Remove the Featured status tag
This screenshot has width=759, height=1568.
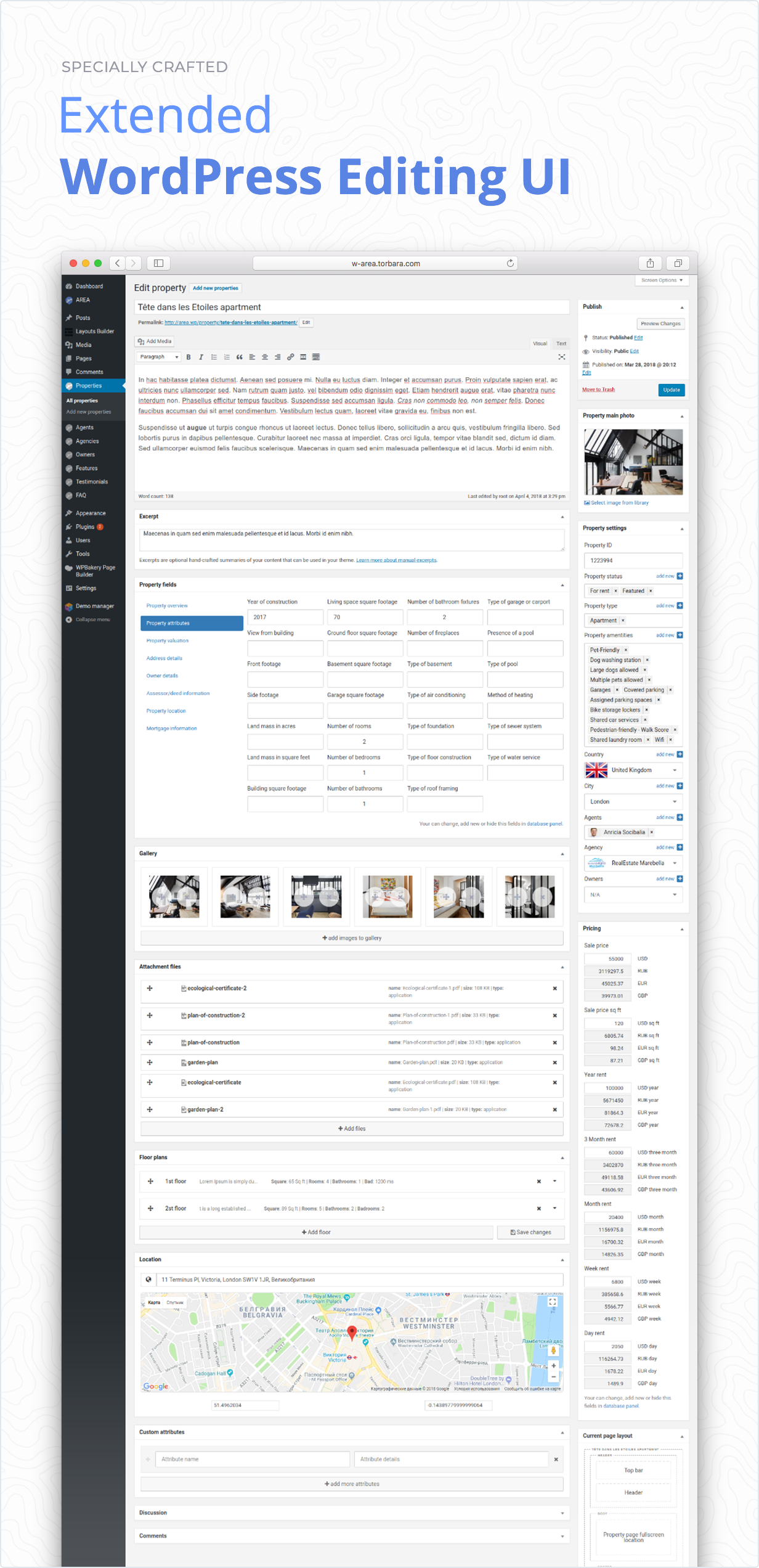650,591
